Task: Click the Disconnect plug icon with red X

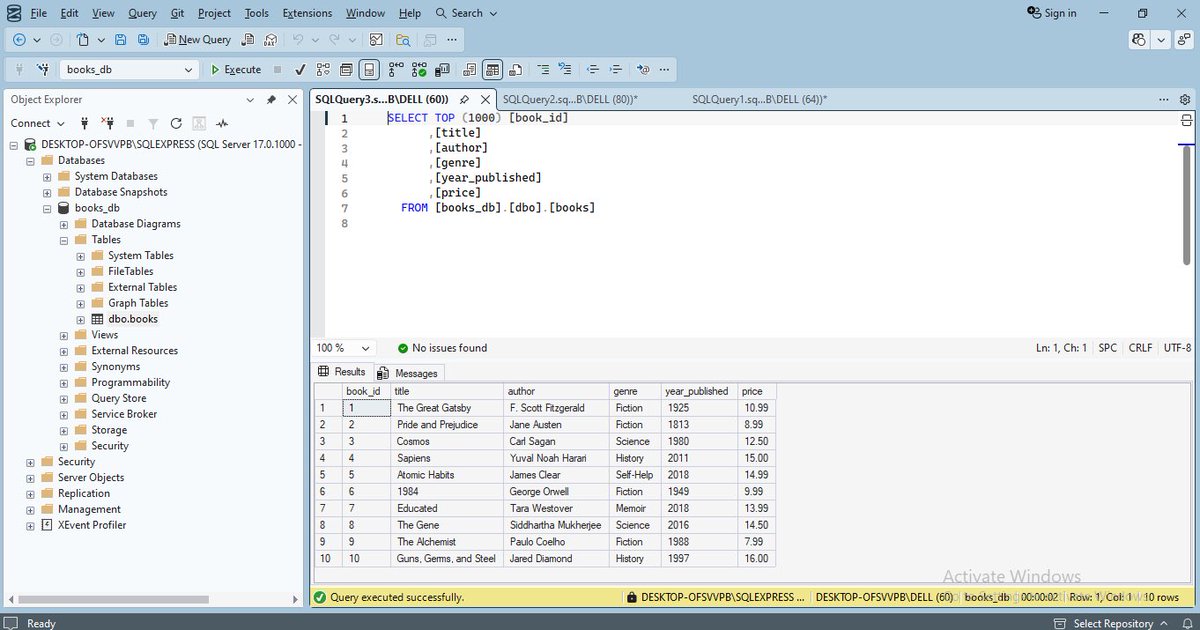Action: coord(107,123)
